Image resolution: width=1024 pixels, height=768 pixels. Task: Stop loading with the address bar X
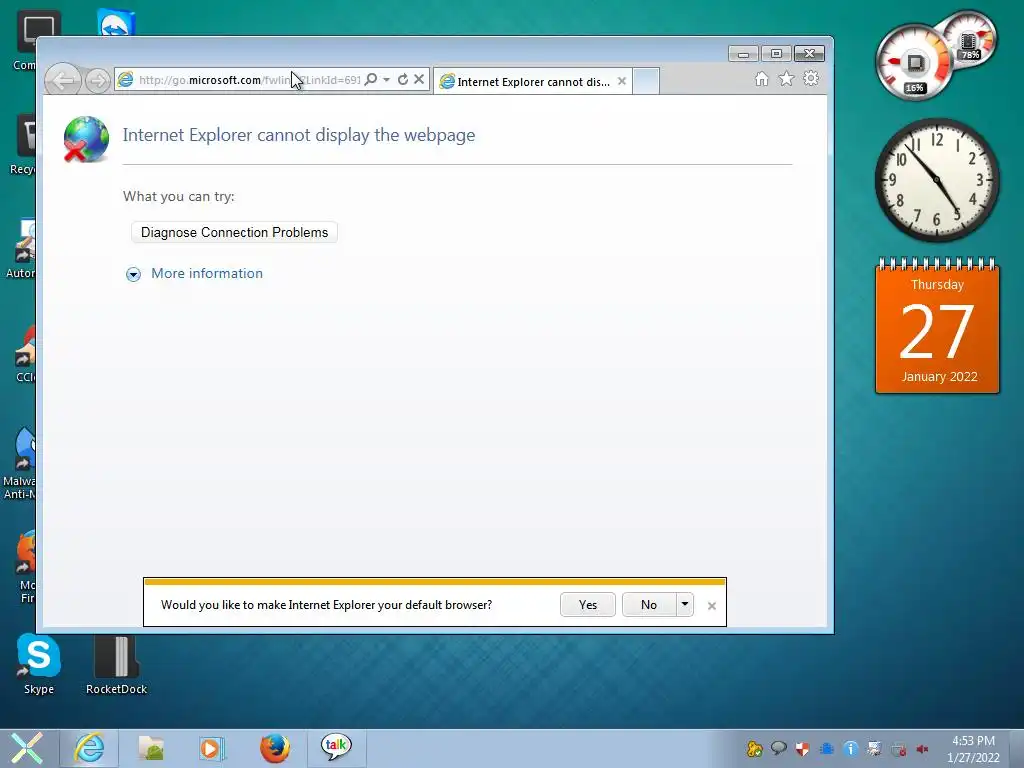tap(419, 80)
